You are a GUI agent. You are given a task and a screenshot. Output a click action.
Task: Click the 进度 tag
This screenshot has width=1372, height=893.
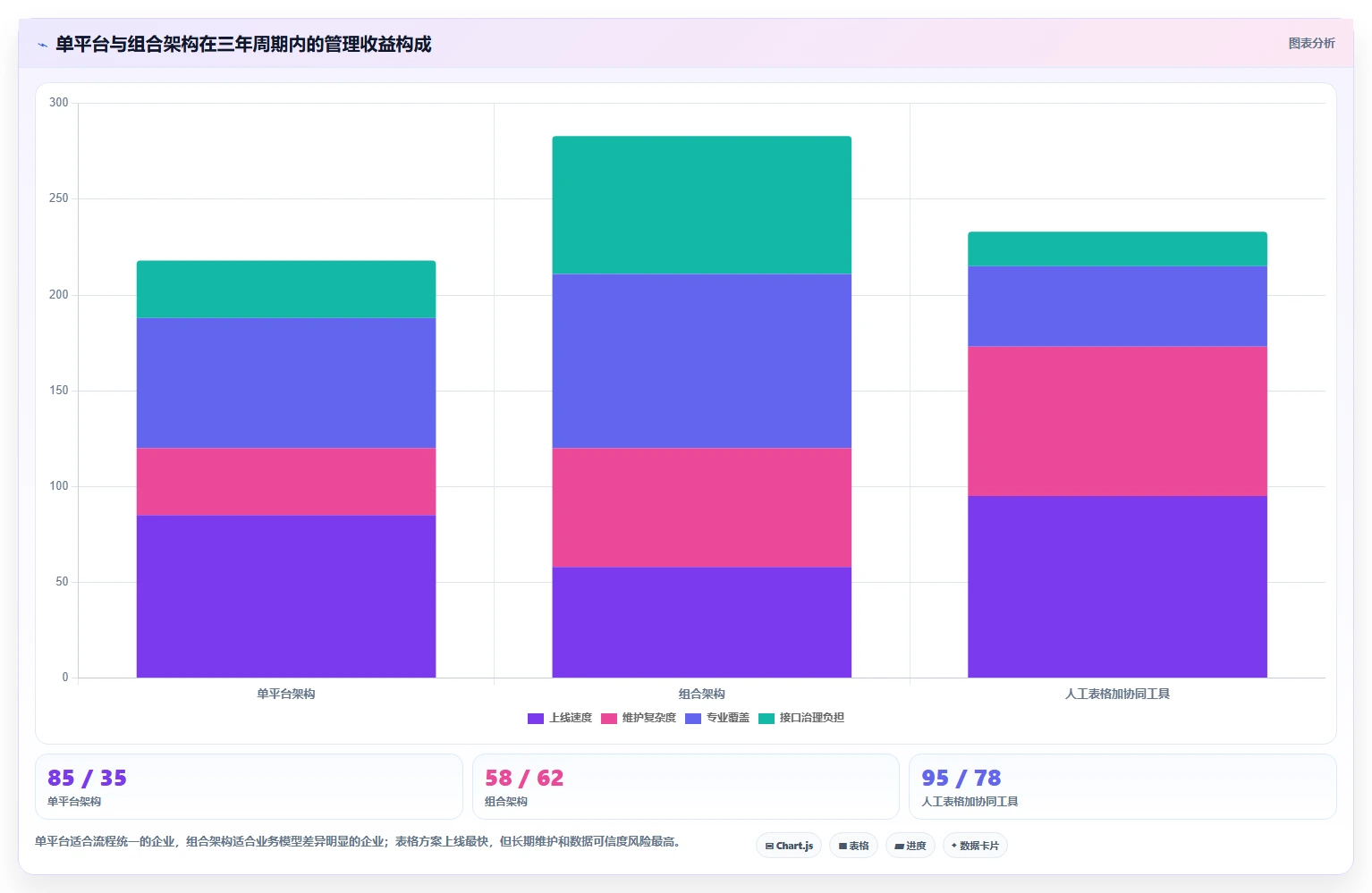pyautogui.click(x=910, y=846)
